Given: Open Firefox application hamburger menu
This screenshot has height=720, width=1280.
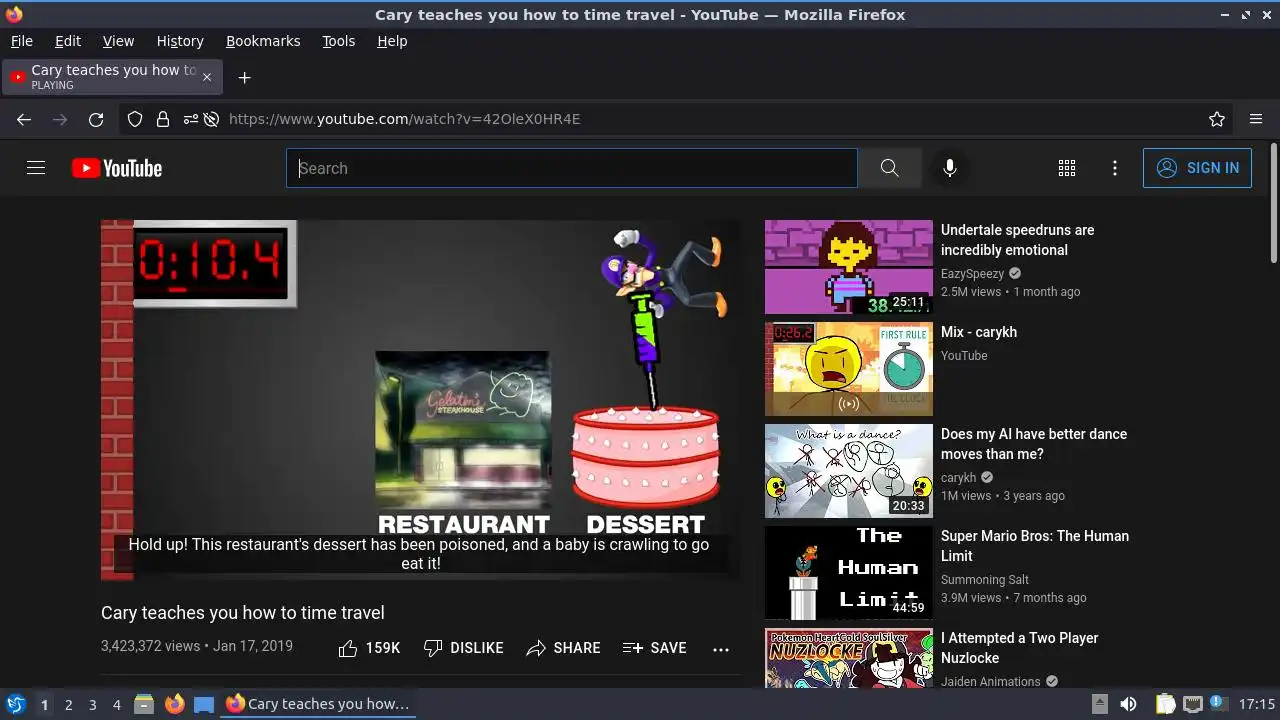Looking at the screenshot, I should point(1256,119).
